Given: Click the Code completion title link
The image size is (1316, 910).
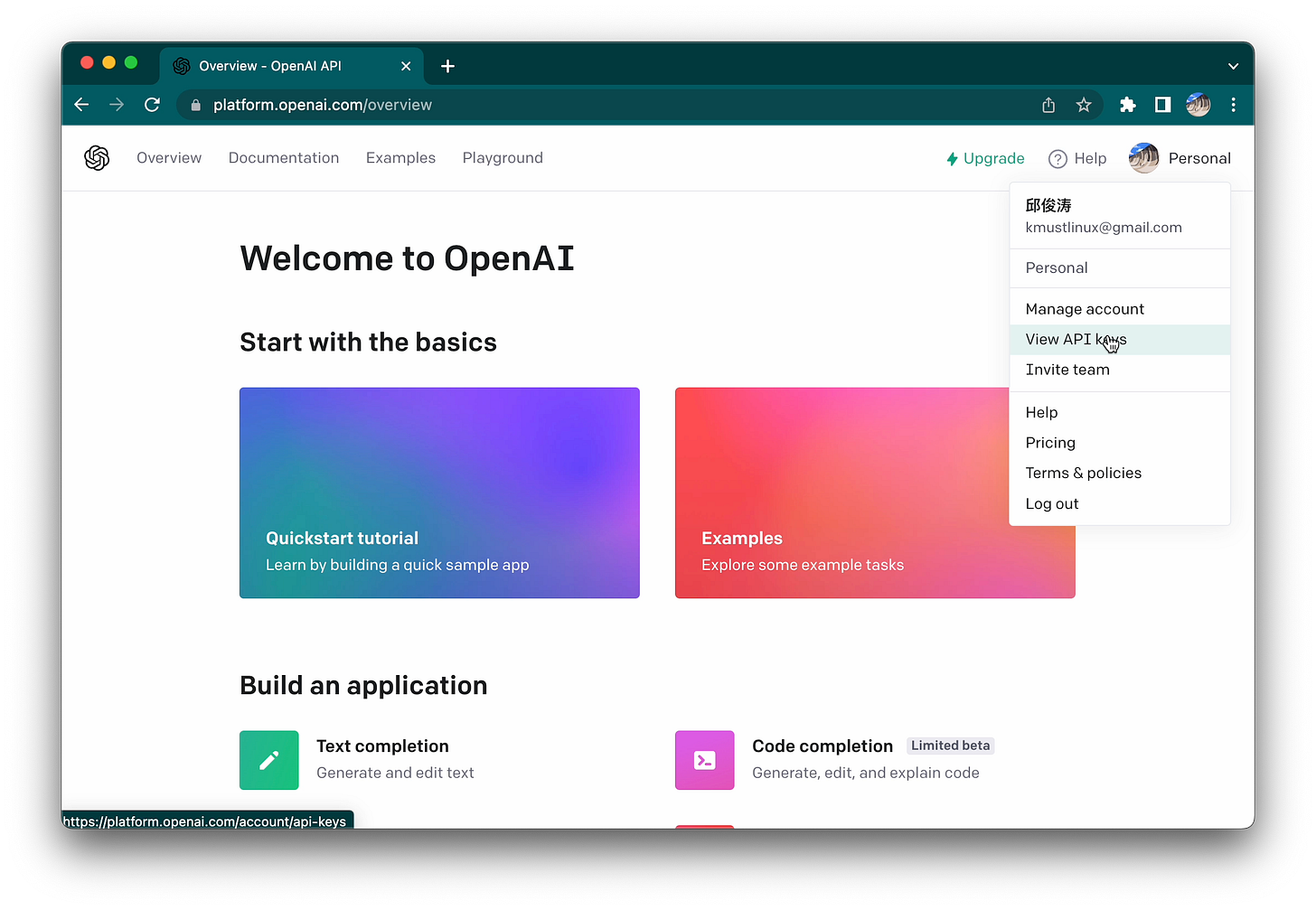Looking at the screenshot, I should pos(822,746).
